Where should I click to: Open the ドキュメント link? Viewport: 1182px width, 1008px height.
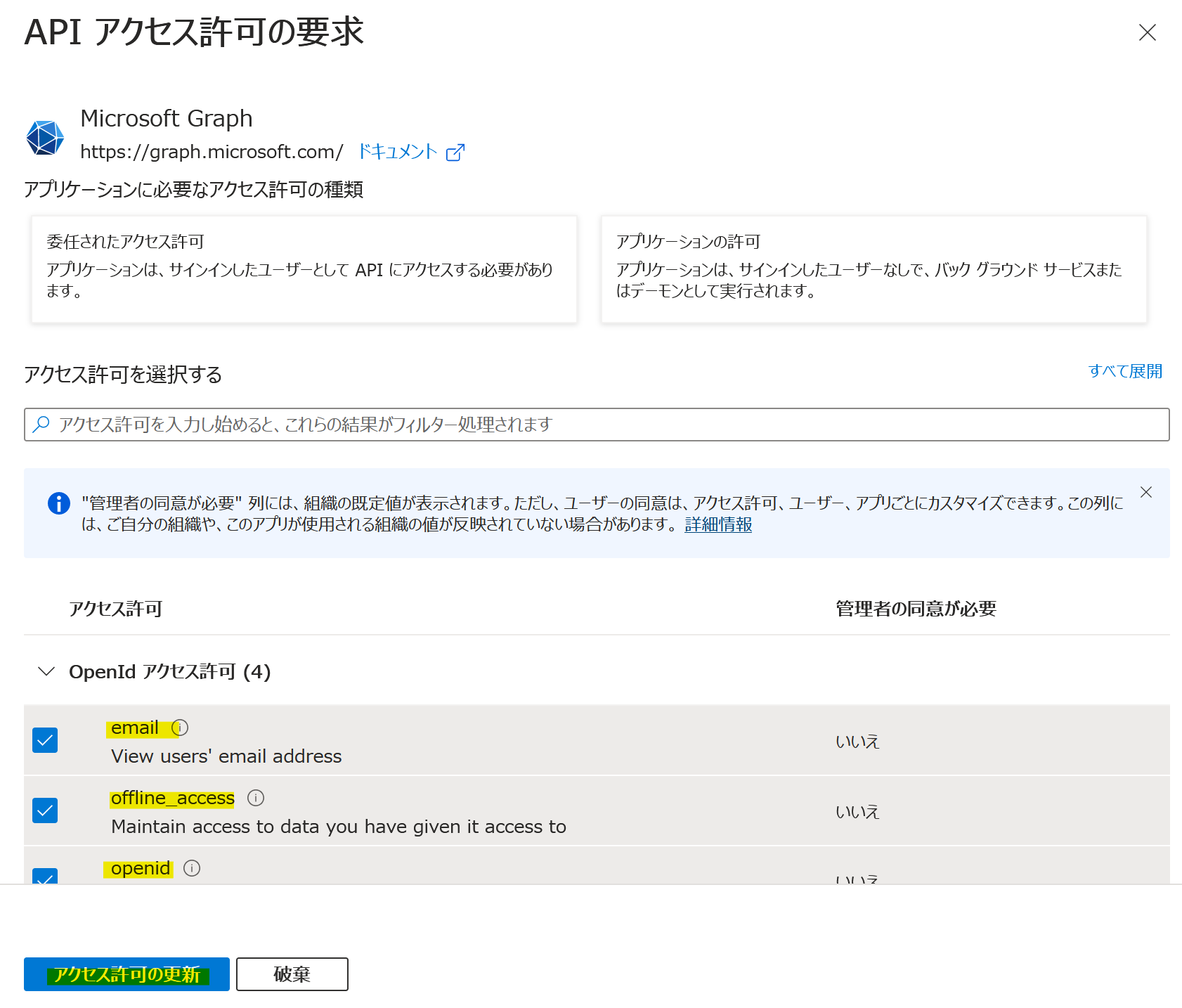coord(398,152)
